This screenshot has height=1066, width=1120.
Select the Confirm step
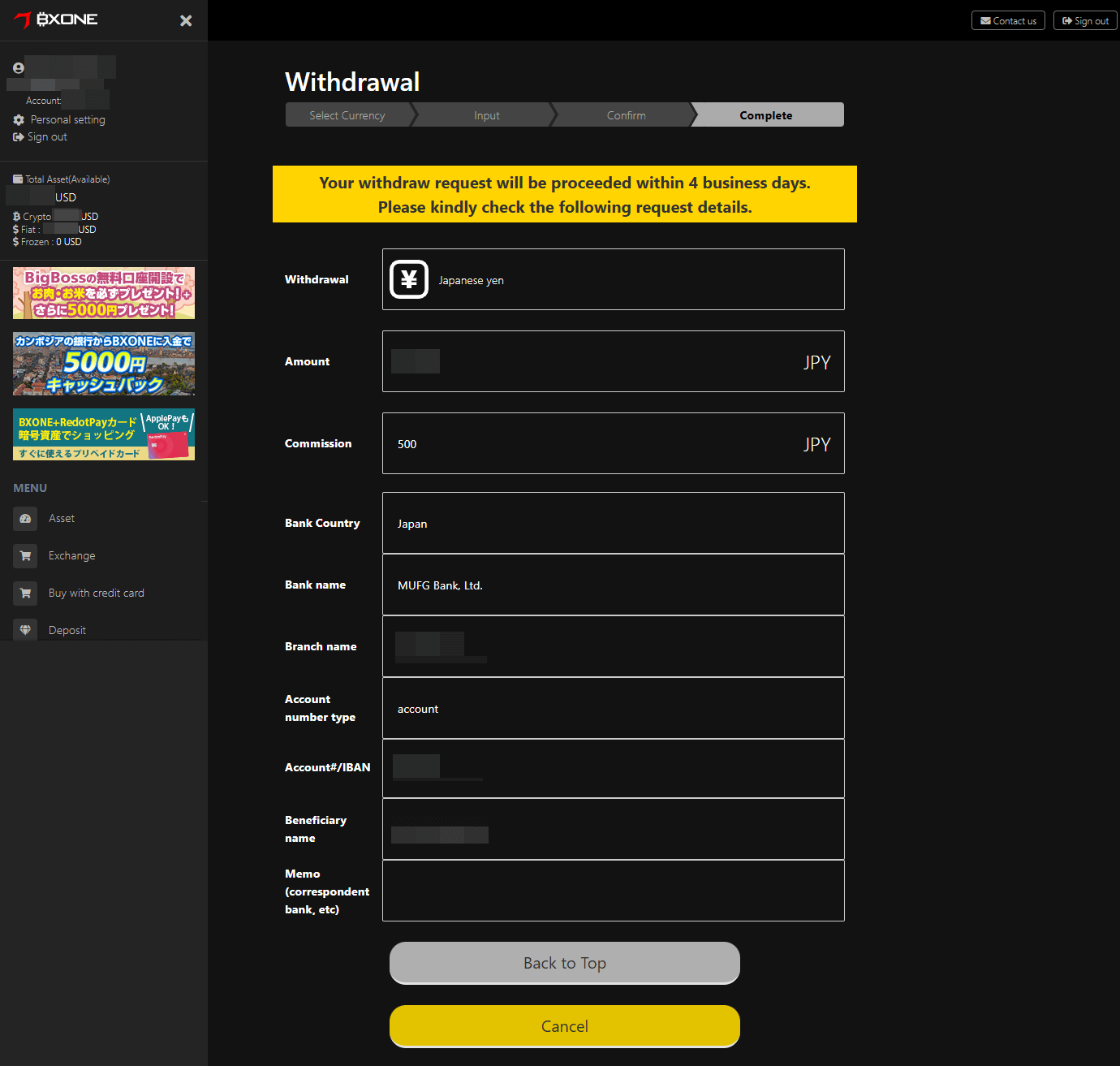click(x=627, y=115)
